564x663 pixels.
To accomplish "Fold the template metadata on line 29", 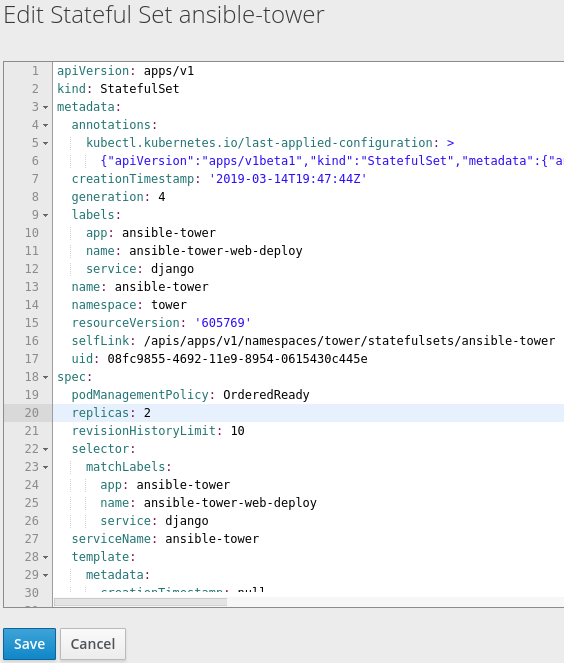I will coord(45,575).
